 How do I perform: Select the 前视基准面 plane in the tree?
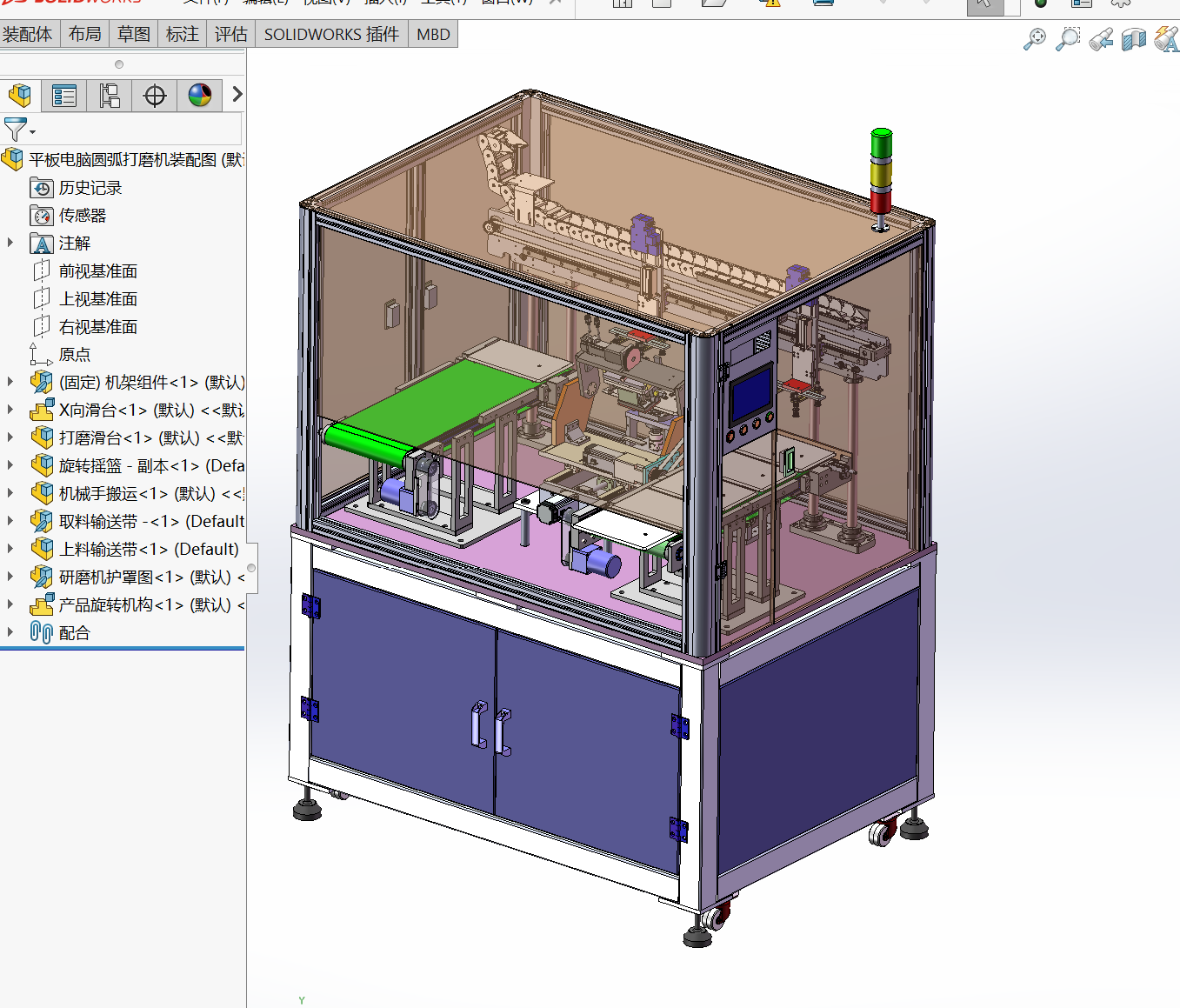tap(97, 271)
